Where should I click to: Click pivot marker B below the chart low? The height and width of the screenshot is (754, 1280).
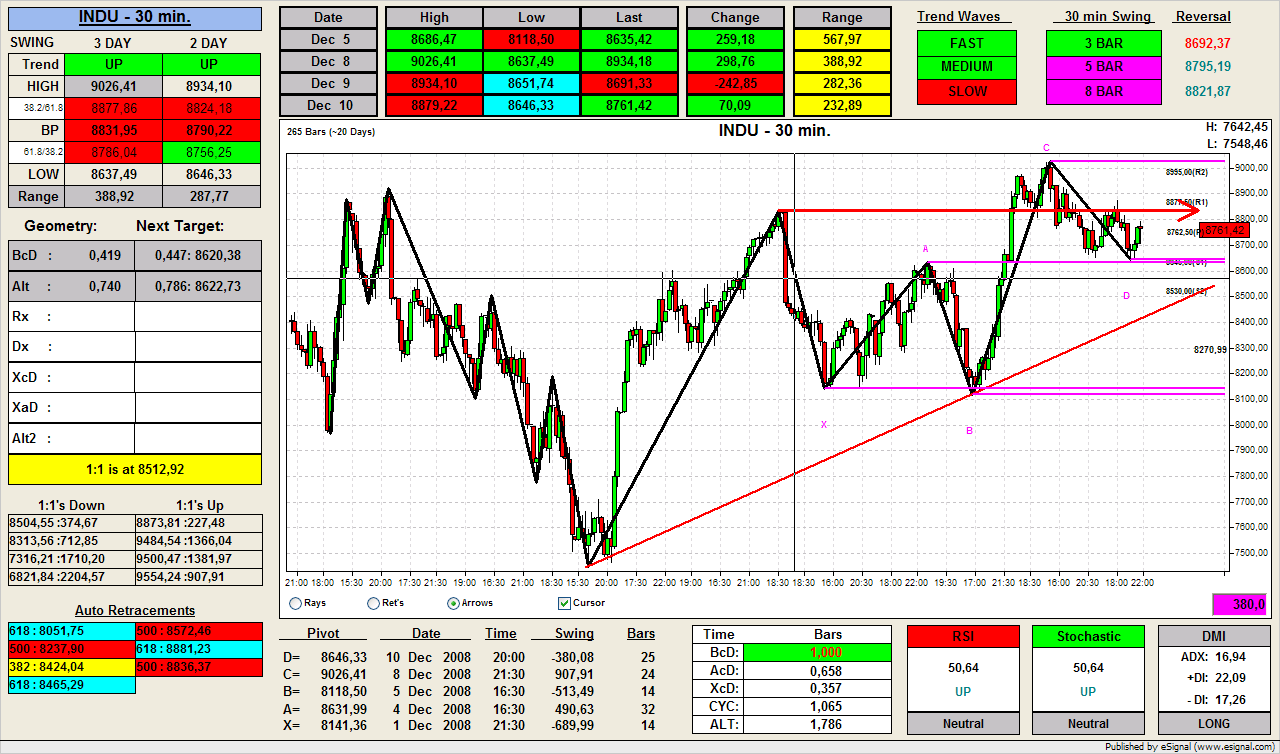[x=969, y=431]
